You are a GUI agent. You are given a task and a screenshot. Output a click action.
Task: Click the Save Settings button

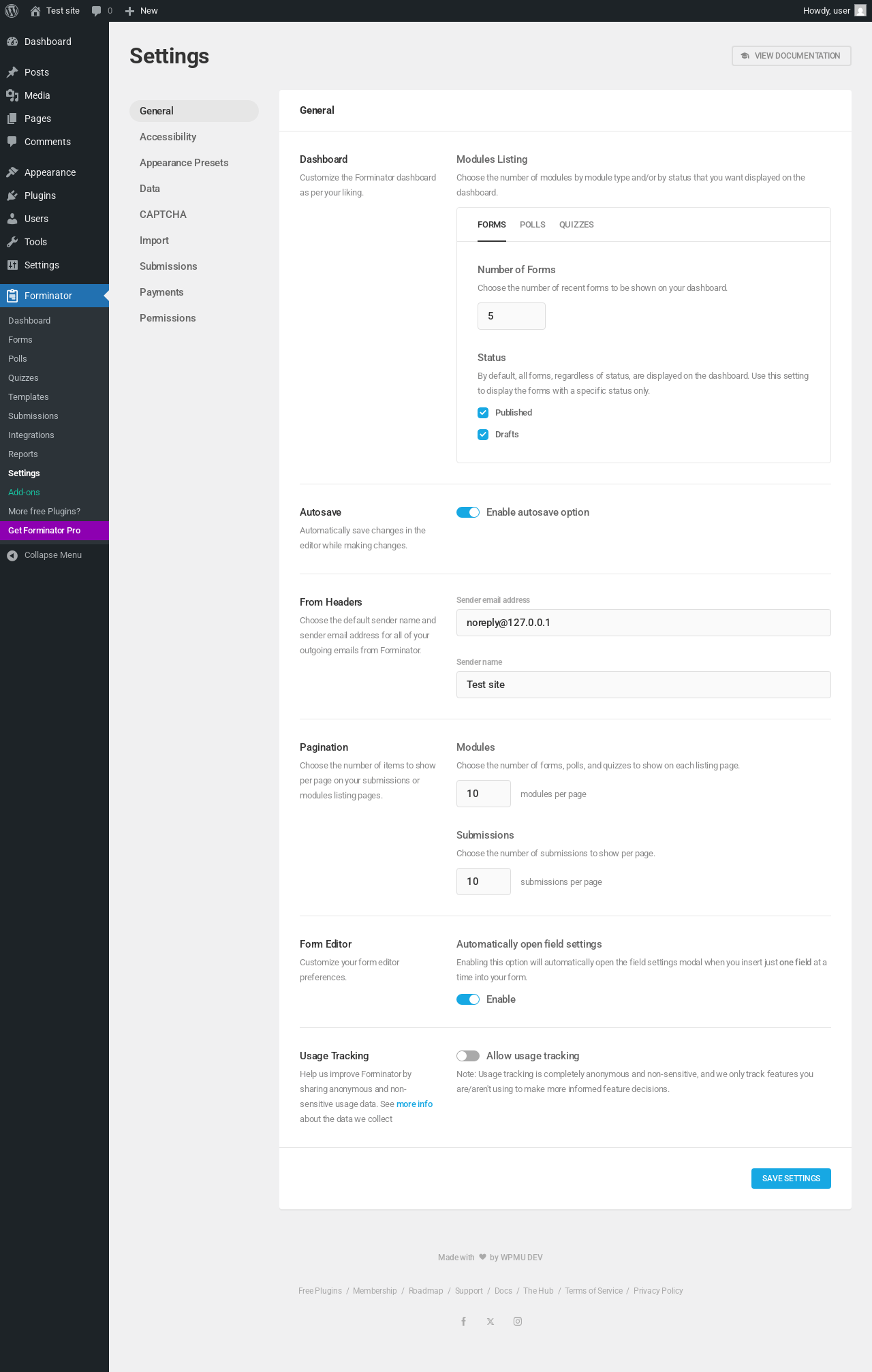click(x=790, y=1179)
